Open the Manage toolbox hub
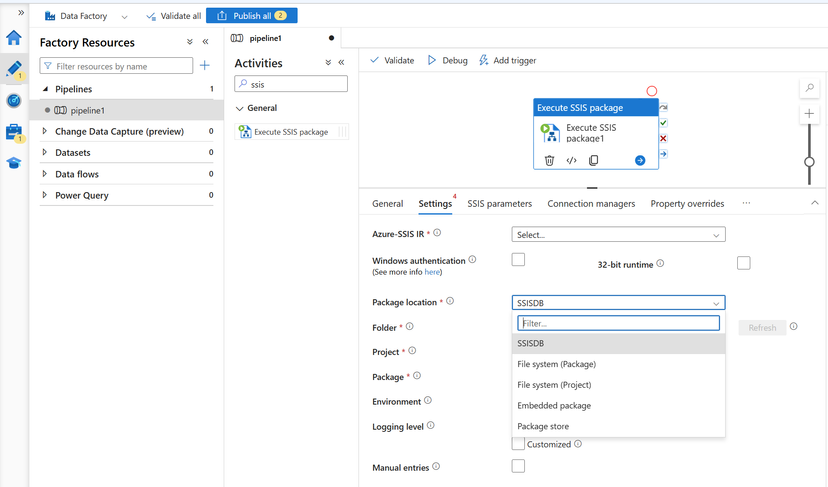This screenshot has height=487, width=828. coord(14,133)
